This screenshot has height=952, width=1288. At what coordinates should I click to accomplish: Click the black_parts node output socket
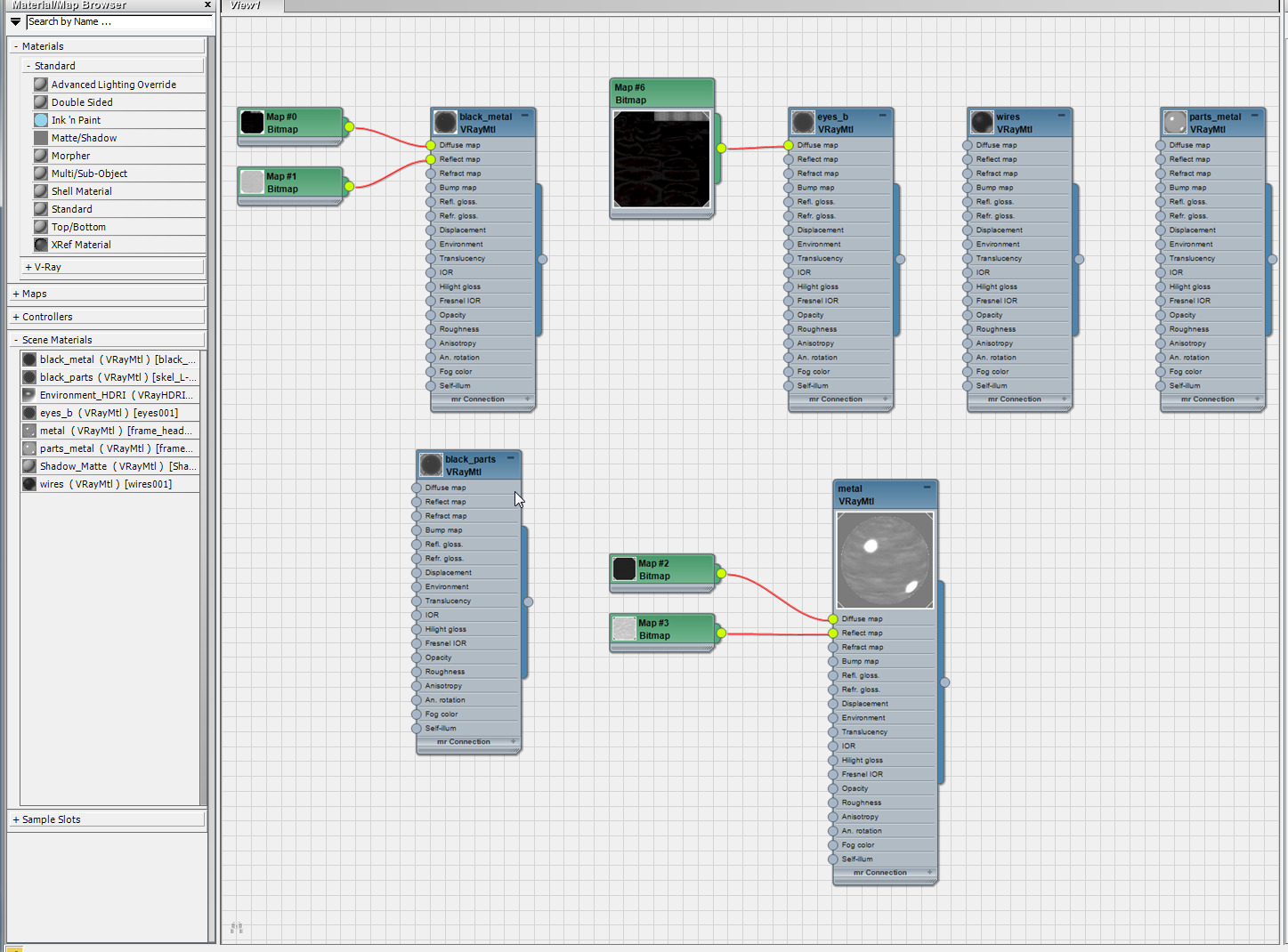(x=528, y=601)
